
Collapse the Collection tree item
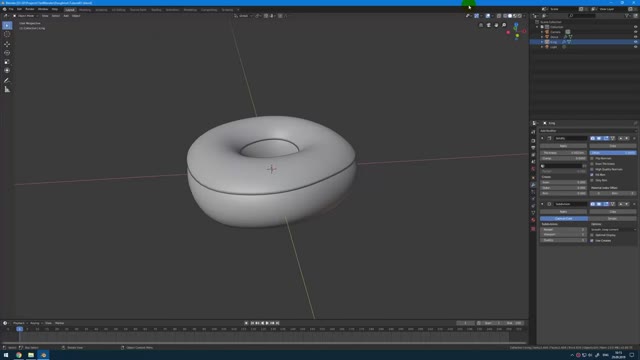tap(538, 27)
